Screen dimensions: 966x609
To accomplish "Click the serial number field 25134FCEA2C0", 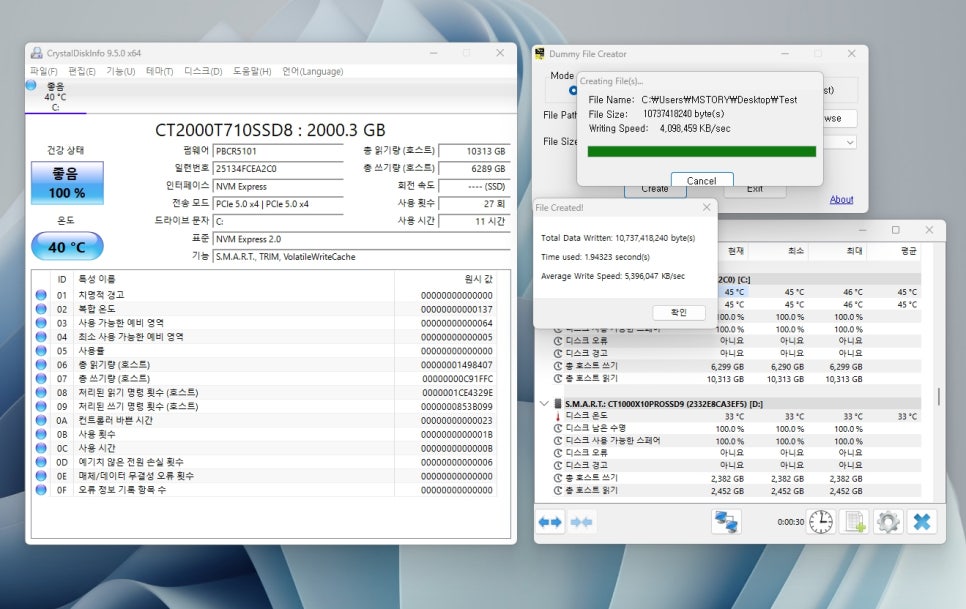I will (x=278, y=169).
